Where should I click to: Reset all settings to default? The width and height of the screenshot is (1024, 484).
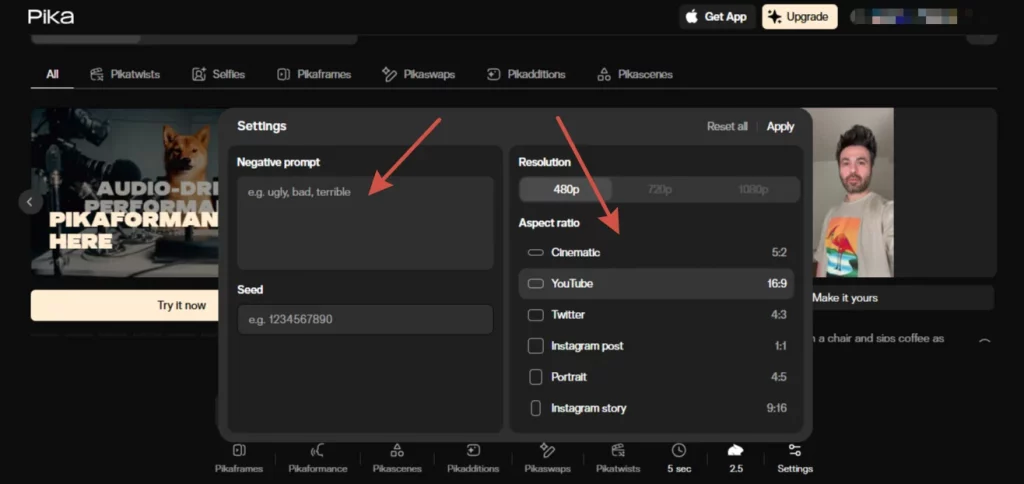[727, 126]
